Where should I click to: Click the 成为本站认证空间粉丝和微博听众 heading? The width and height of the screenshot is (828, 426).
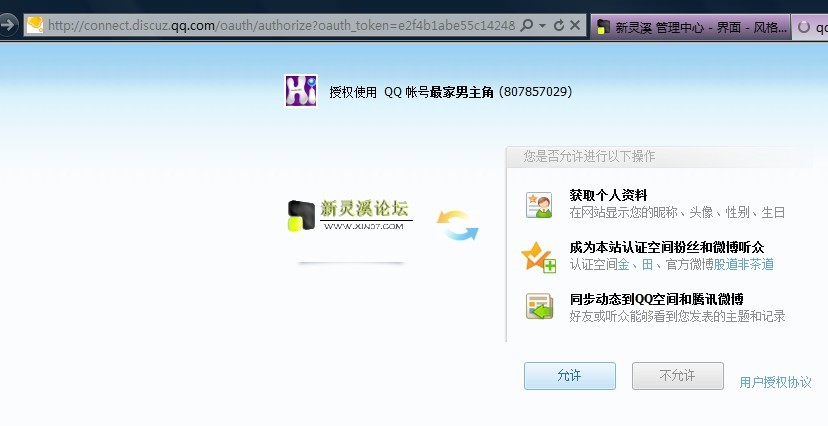[x=667, y=247]
